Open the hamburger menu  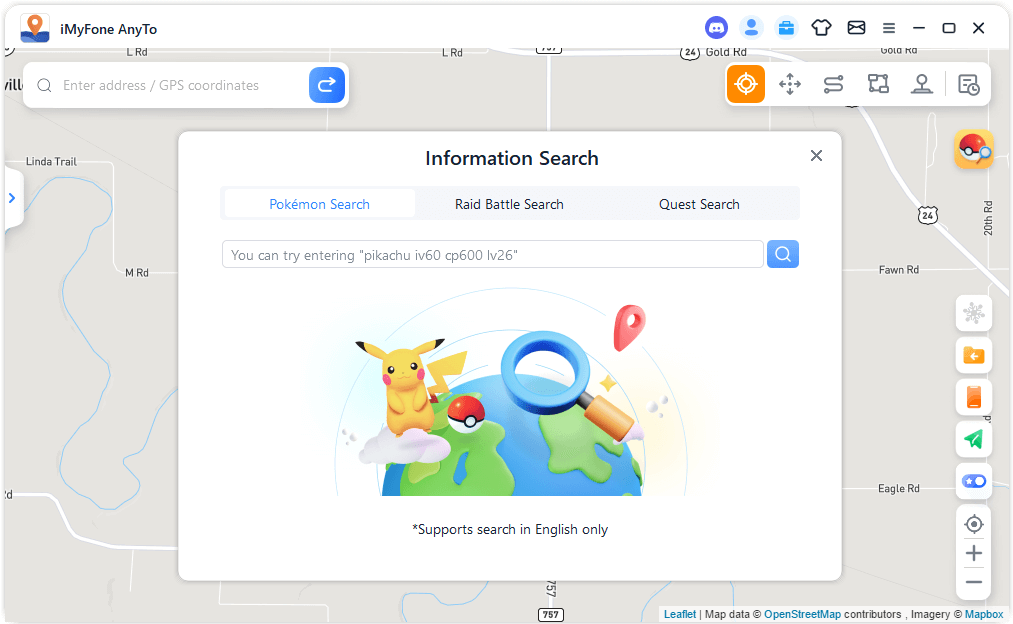[889, 28]
